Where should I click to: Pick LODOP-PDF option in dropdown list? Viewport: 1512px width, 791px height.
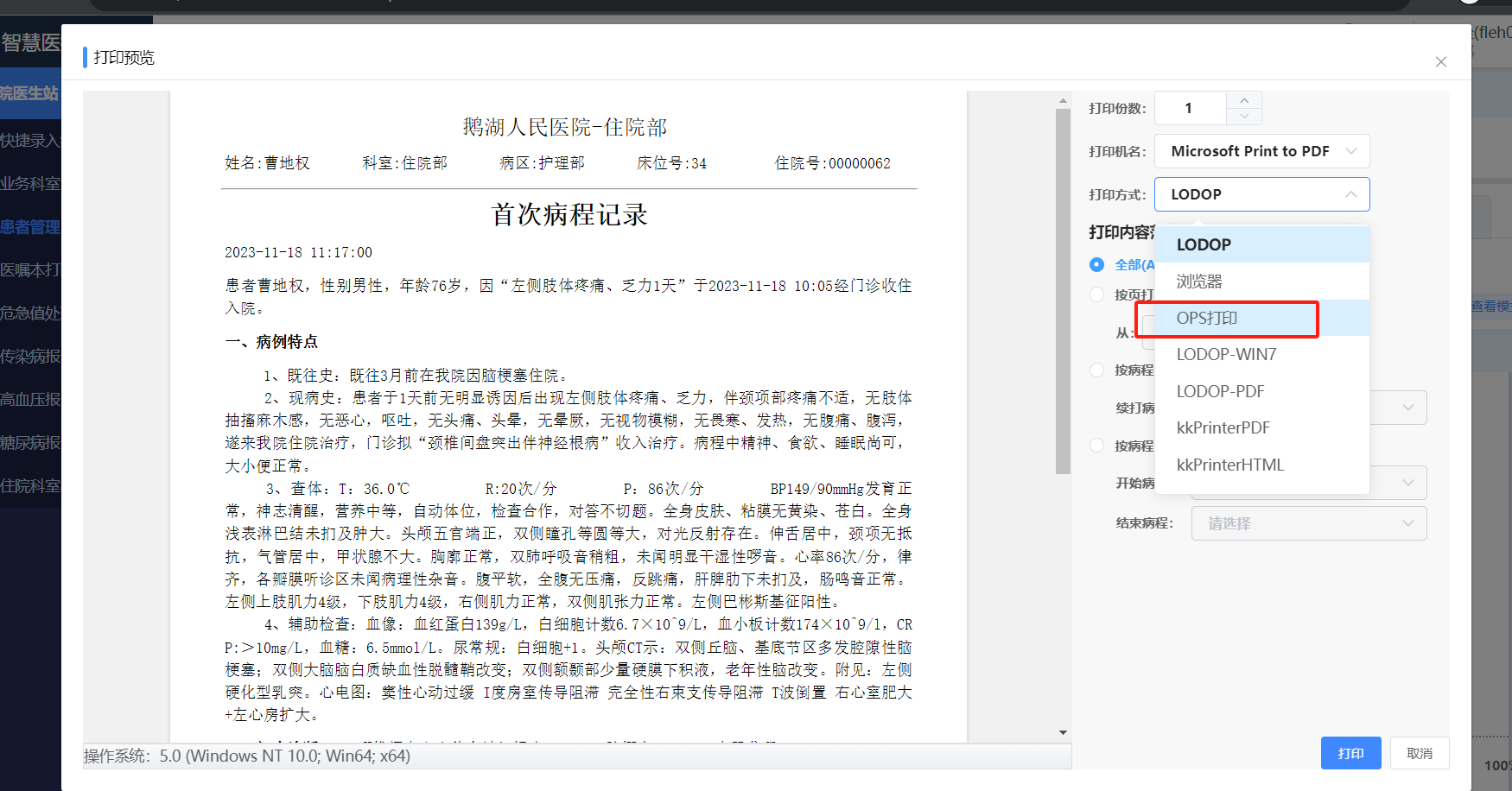point(1220,391)
